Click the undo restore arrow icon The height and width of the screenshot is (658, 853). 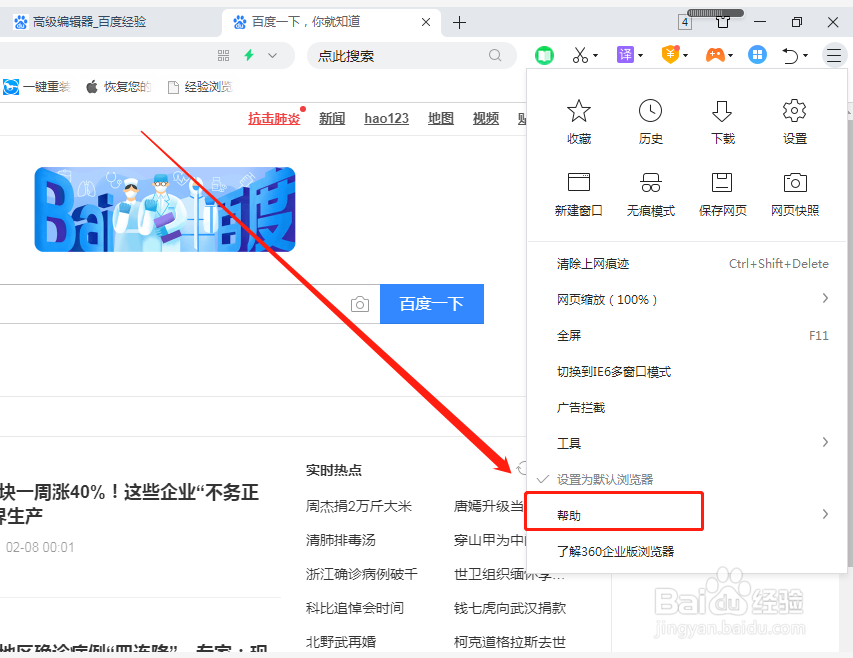790,55
